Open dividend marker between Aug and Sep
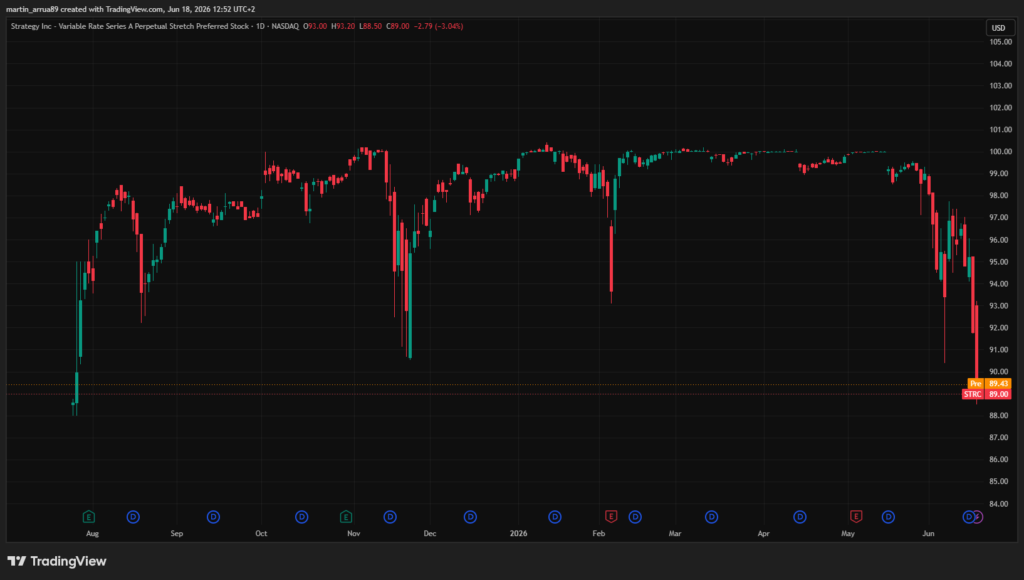Image resolution: width=1024 pixels, height=580 pixels. [133, 517]
